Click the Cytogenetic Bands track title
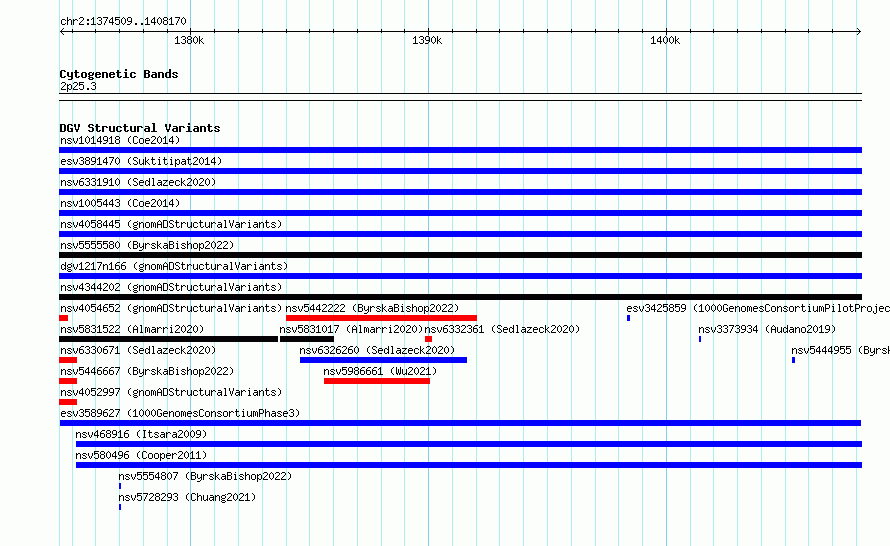Viewport: 890px width, 546px height. coord(119,74)
